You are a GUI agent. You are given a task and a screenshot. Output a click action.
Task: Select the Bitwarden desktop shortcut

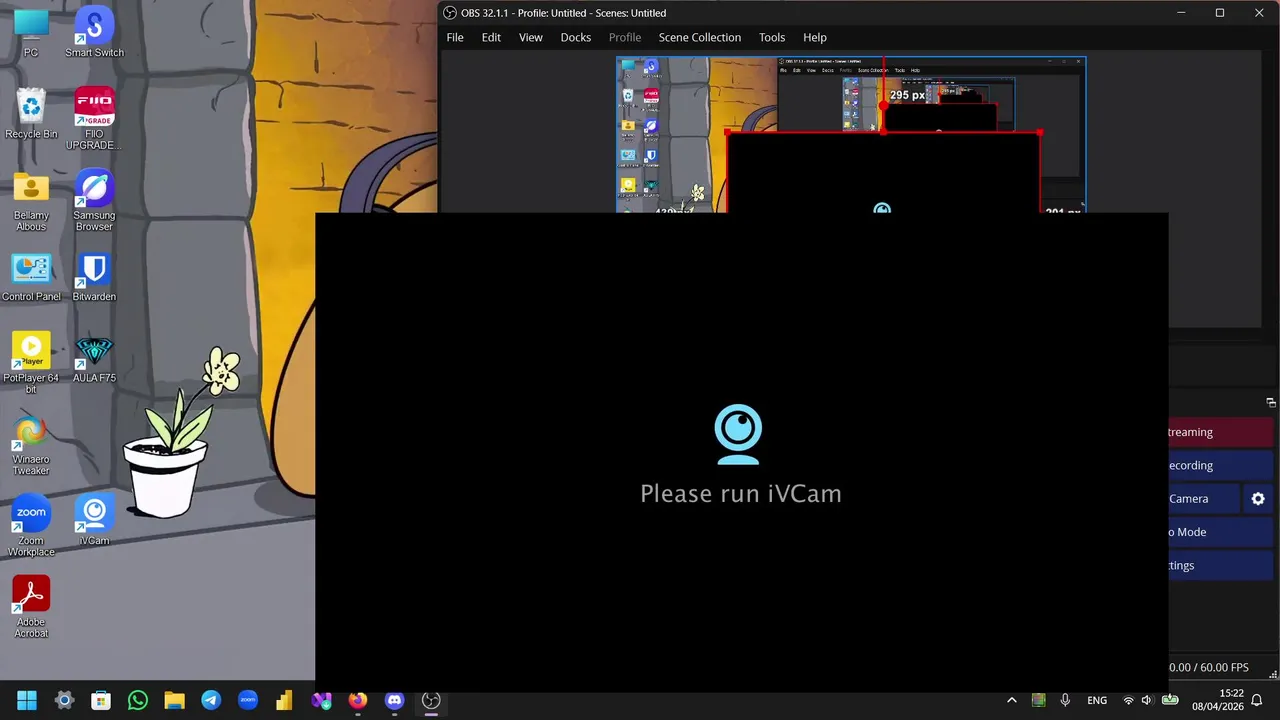[x=94, y=276]
